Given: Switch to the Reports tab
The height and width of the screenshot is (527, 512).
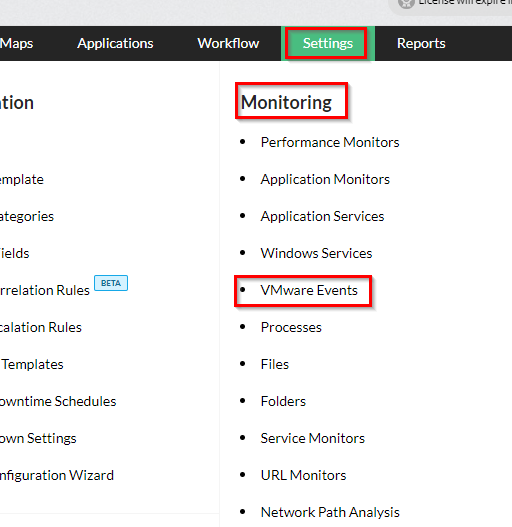Looking at the screenshot, I should click(421, 43).
